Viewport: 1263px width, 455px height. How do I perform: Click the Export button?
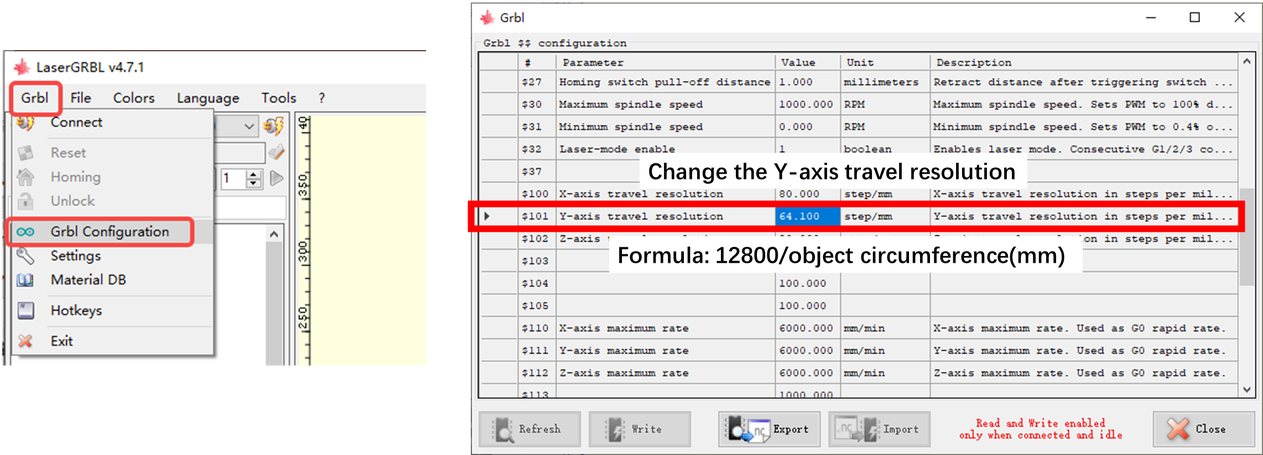[769, 429]
